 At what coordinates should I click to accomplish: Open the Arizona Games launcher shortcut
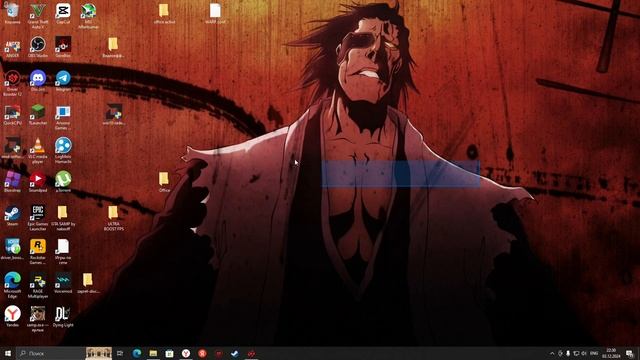[63, 117]
